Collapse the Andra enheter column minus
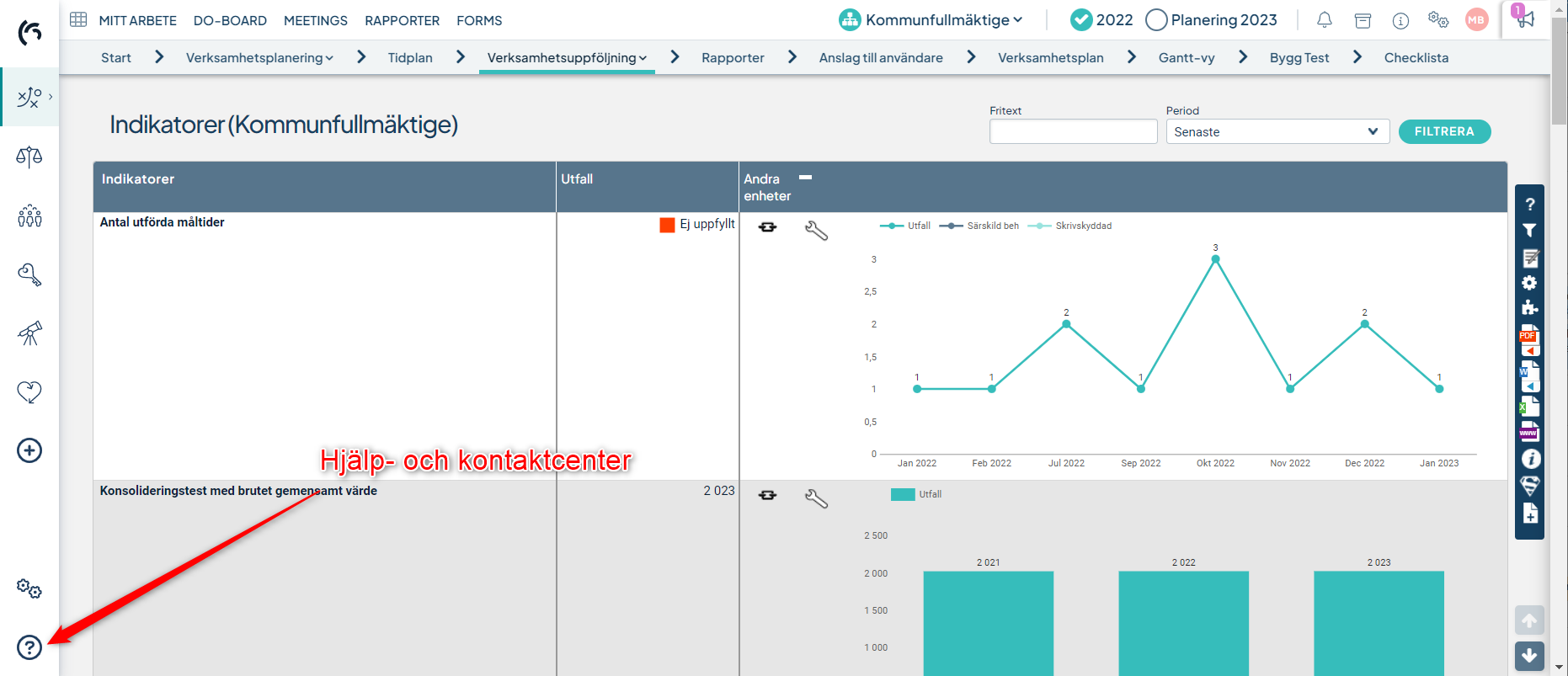The width and height of the screenshot is (1568, 676). click(805, 178)
